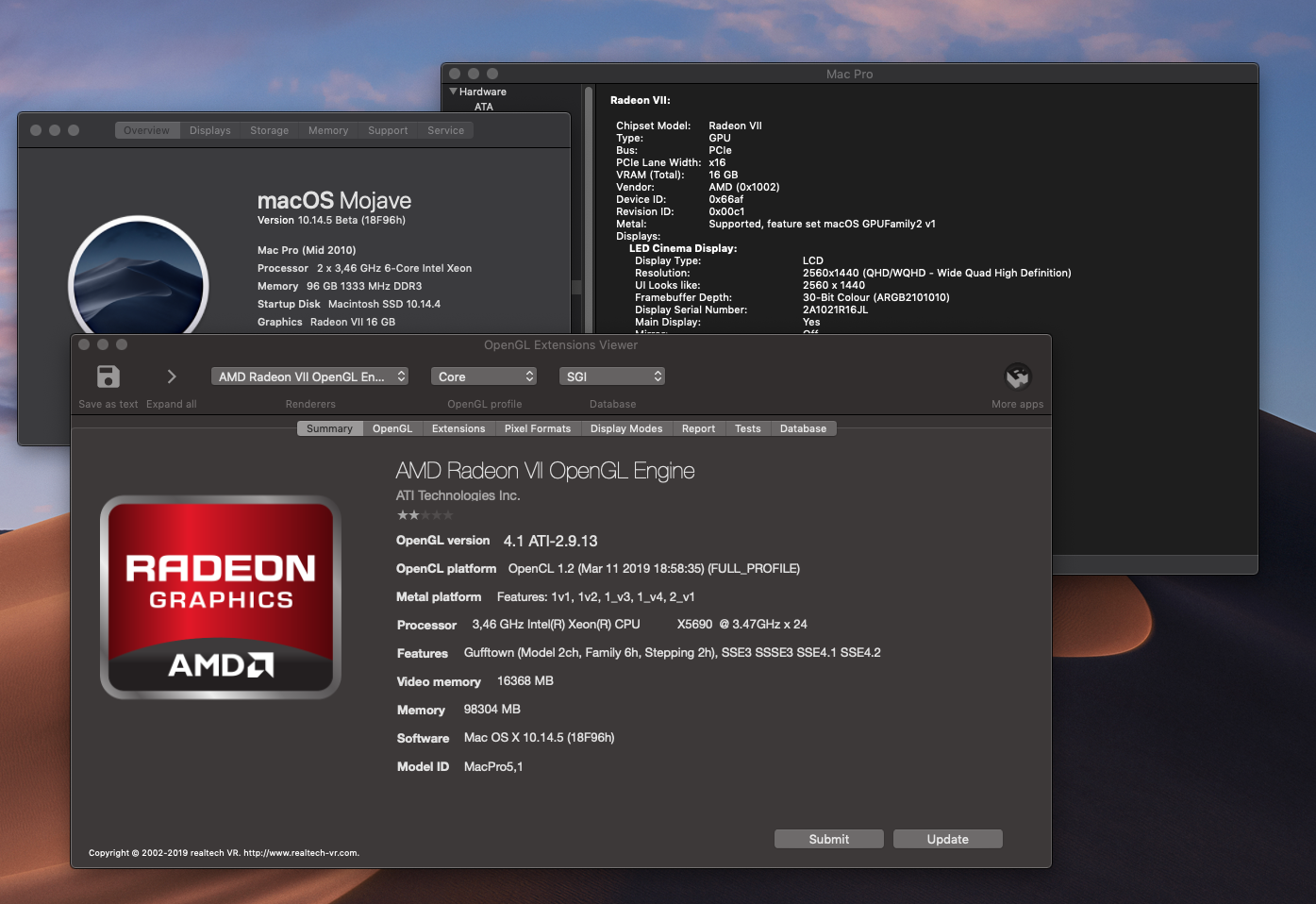The height and width of the screenshot is (904, 1316).
Task: Click the macOS Mojave desert logo
Action: [139, 276]
